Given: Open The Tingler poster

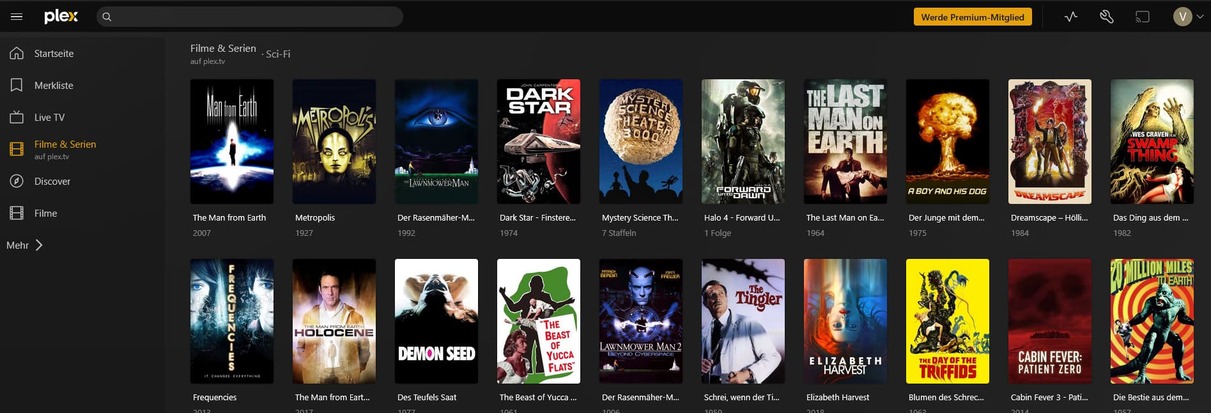Looking at the screenshot, I should coord(743,321).
